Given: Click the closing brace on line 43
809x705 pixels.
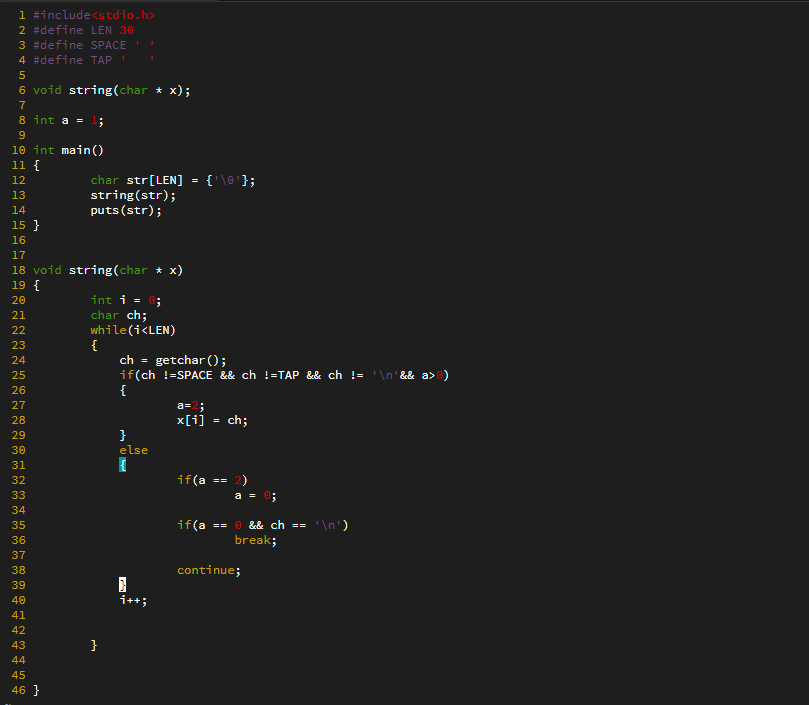Looking at the screenshot, I should tap(94, 645).
